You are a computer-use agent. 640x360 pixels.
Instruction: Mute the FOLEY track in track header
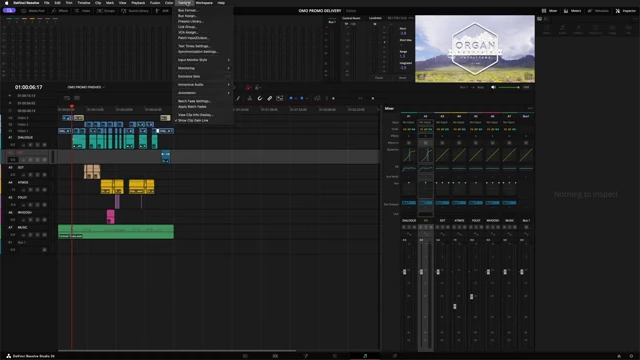click(x=44, y=204)
